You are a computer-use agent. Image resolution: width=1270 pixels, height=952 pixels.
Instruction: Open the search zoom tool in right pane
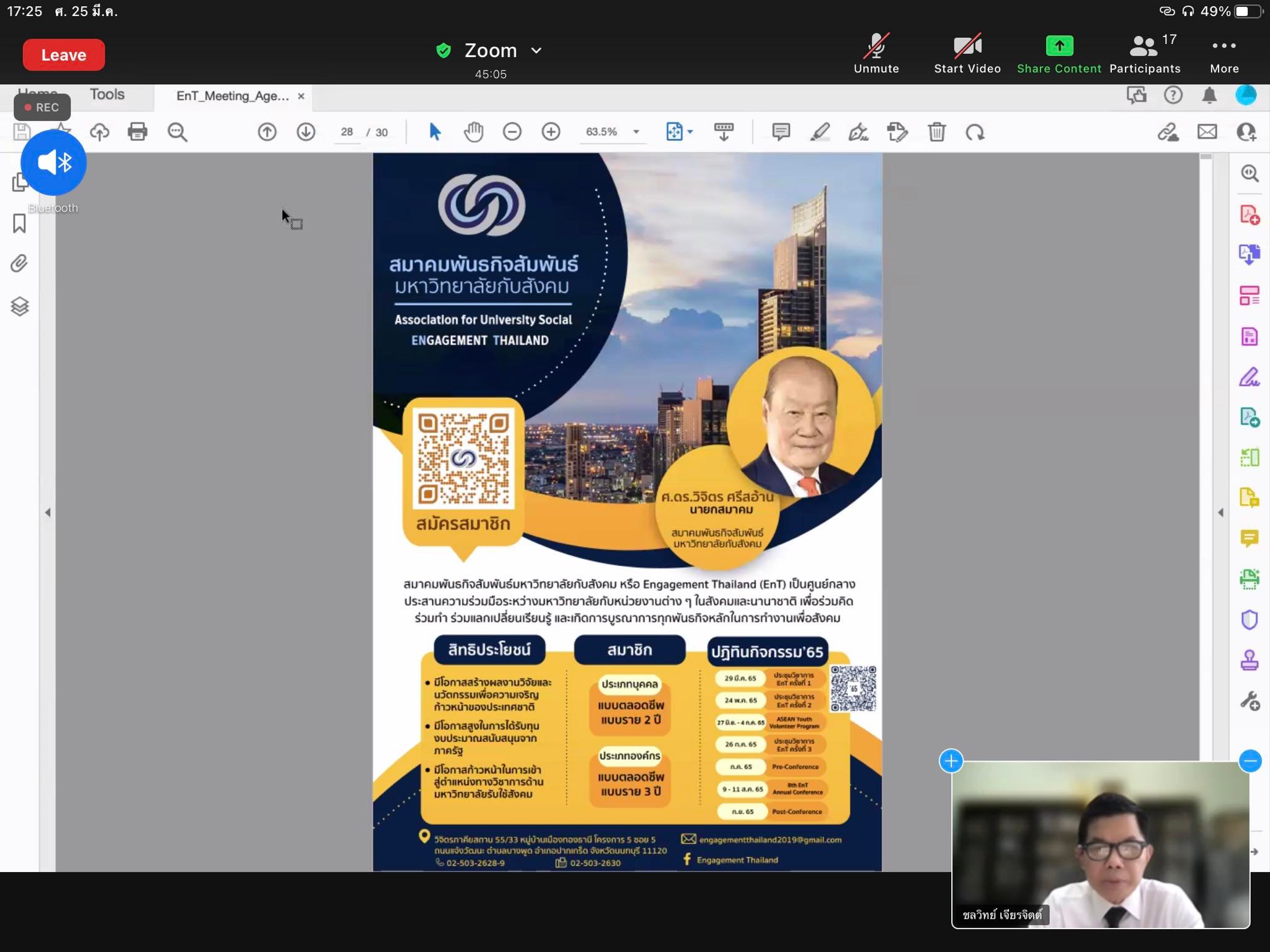pyautogui.click(x=1250, y=173)
